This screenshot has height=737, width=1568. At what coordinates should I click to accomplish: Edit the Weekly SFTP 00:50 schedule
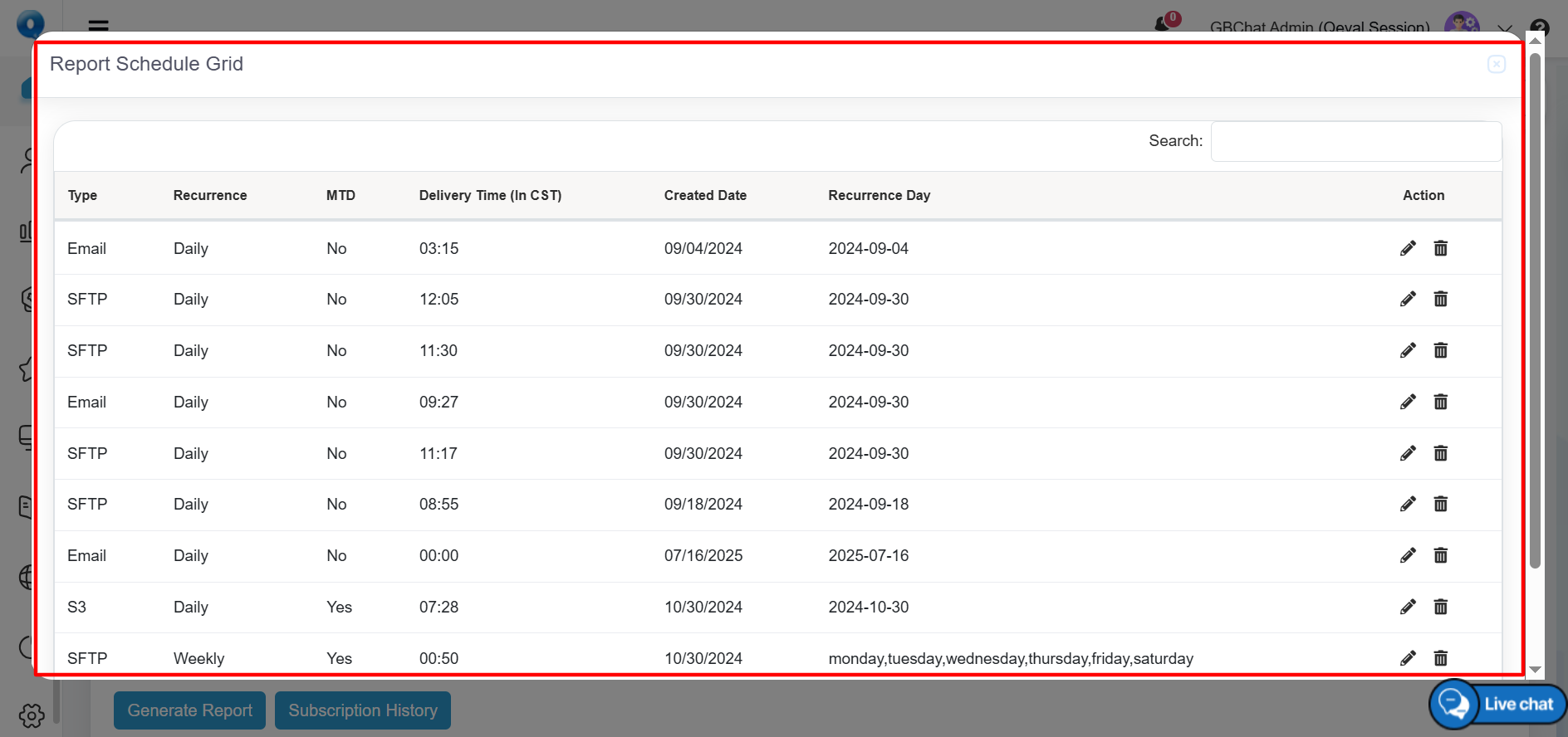1408,658
